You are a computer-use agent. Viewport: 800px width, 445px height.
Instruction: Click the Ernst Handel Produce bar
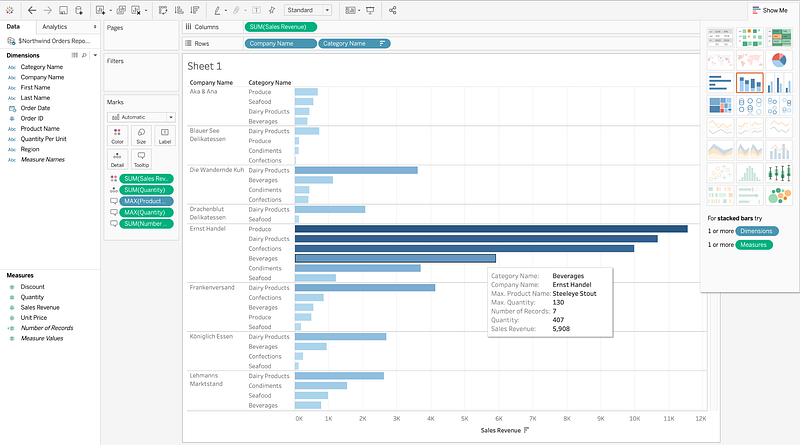coord(490,229)
